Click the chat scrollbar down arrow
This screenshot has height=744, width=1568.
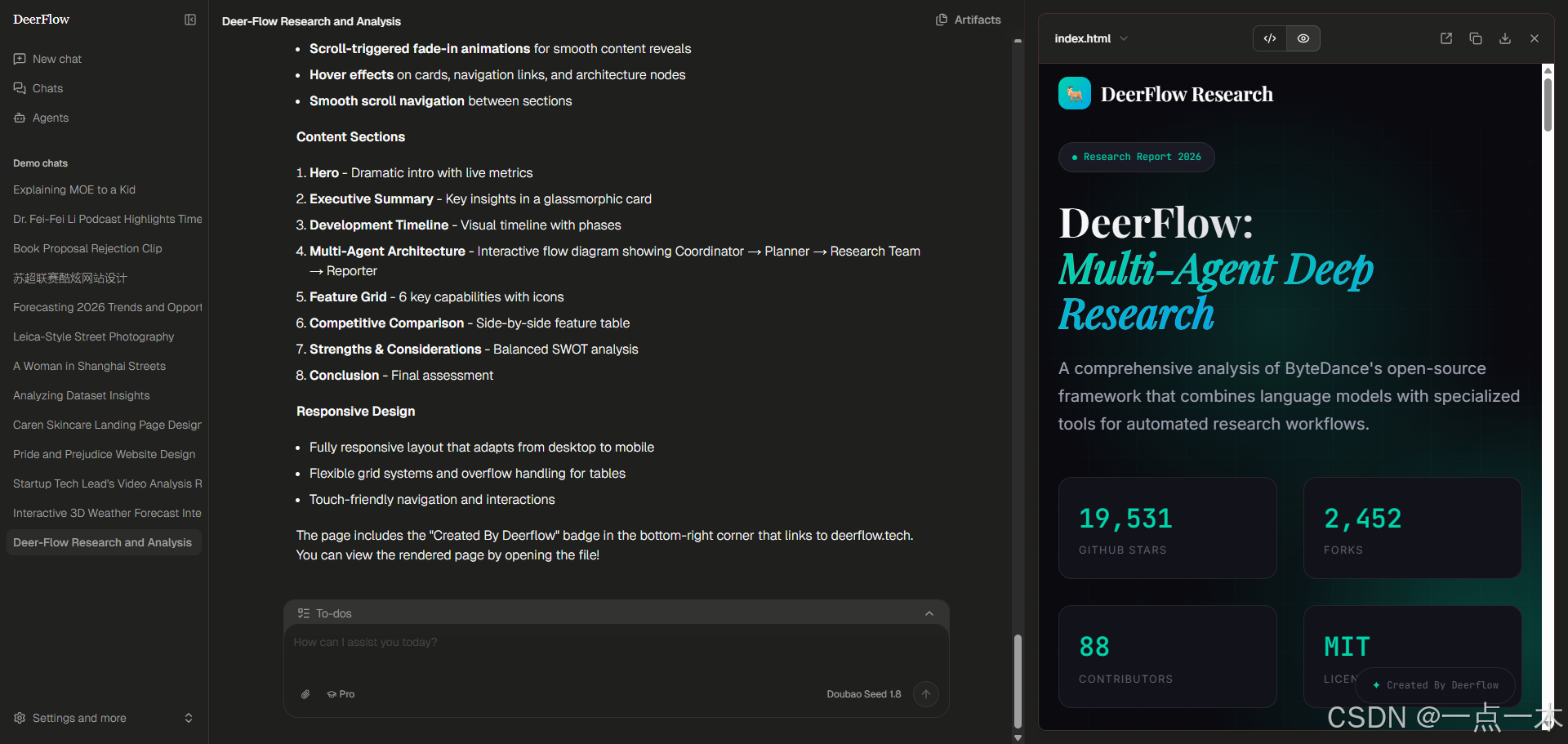[x=1018, y=737]
